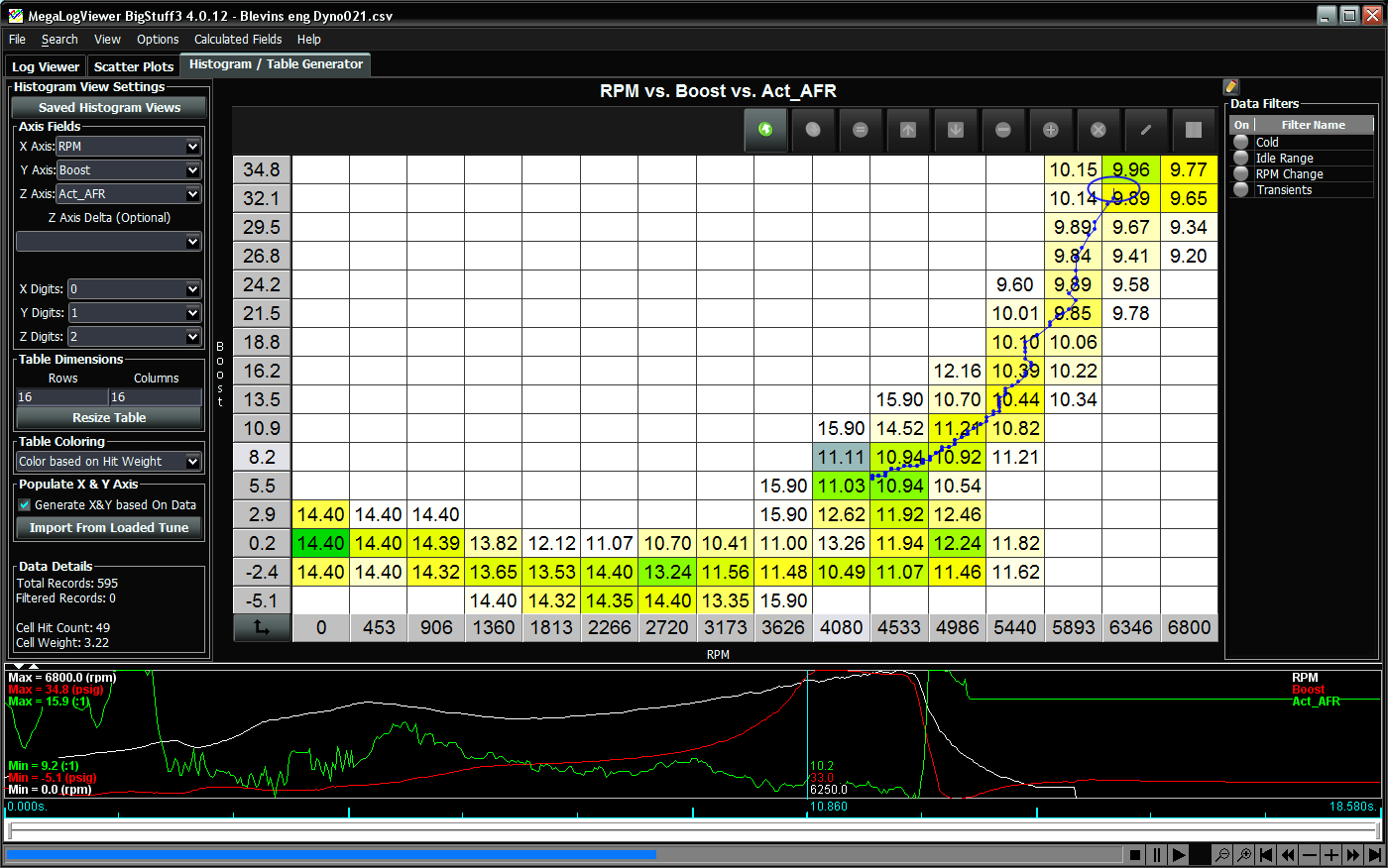
Task: Open the File menu
Action: (x=17, y=40)
